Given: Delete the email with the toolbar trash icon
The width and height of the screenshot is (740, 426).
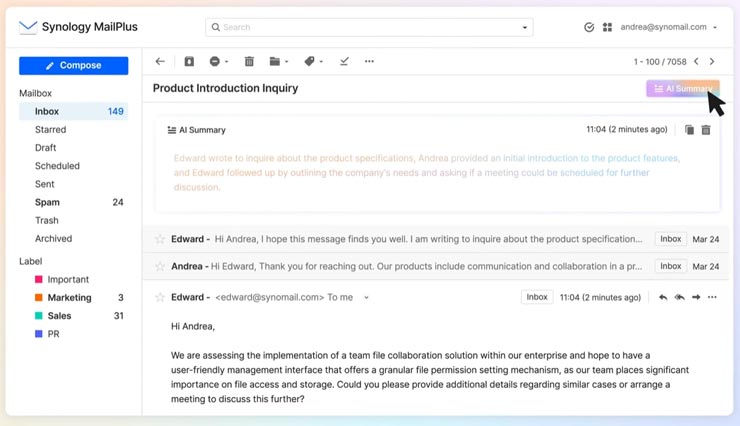Looking at the screenshot, I should click(249, 62).
